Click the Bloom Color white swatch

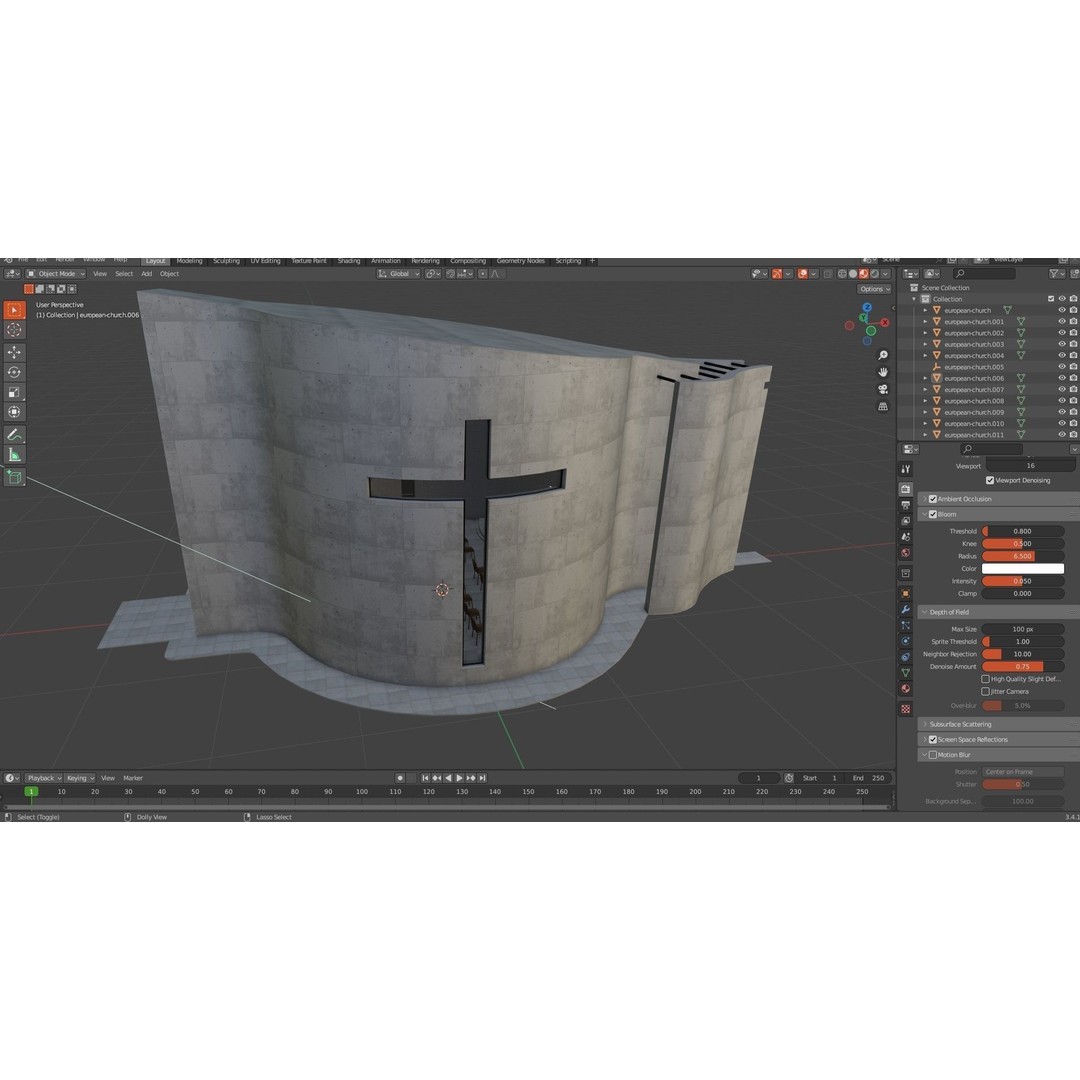coord(1023,569)
